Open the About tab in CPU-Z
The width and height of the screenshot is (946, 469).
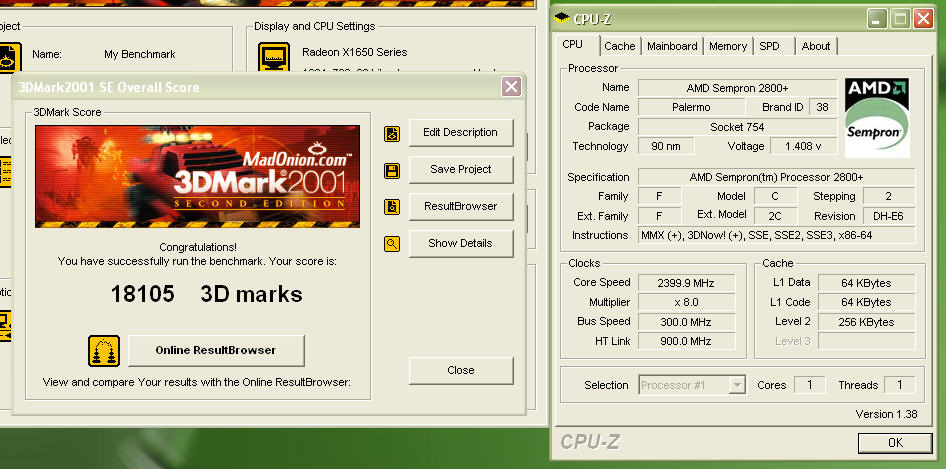pos(816,46)
